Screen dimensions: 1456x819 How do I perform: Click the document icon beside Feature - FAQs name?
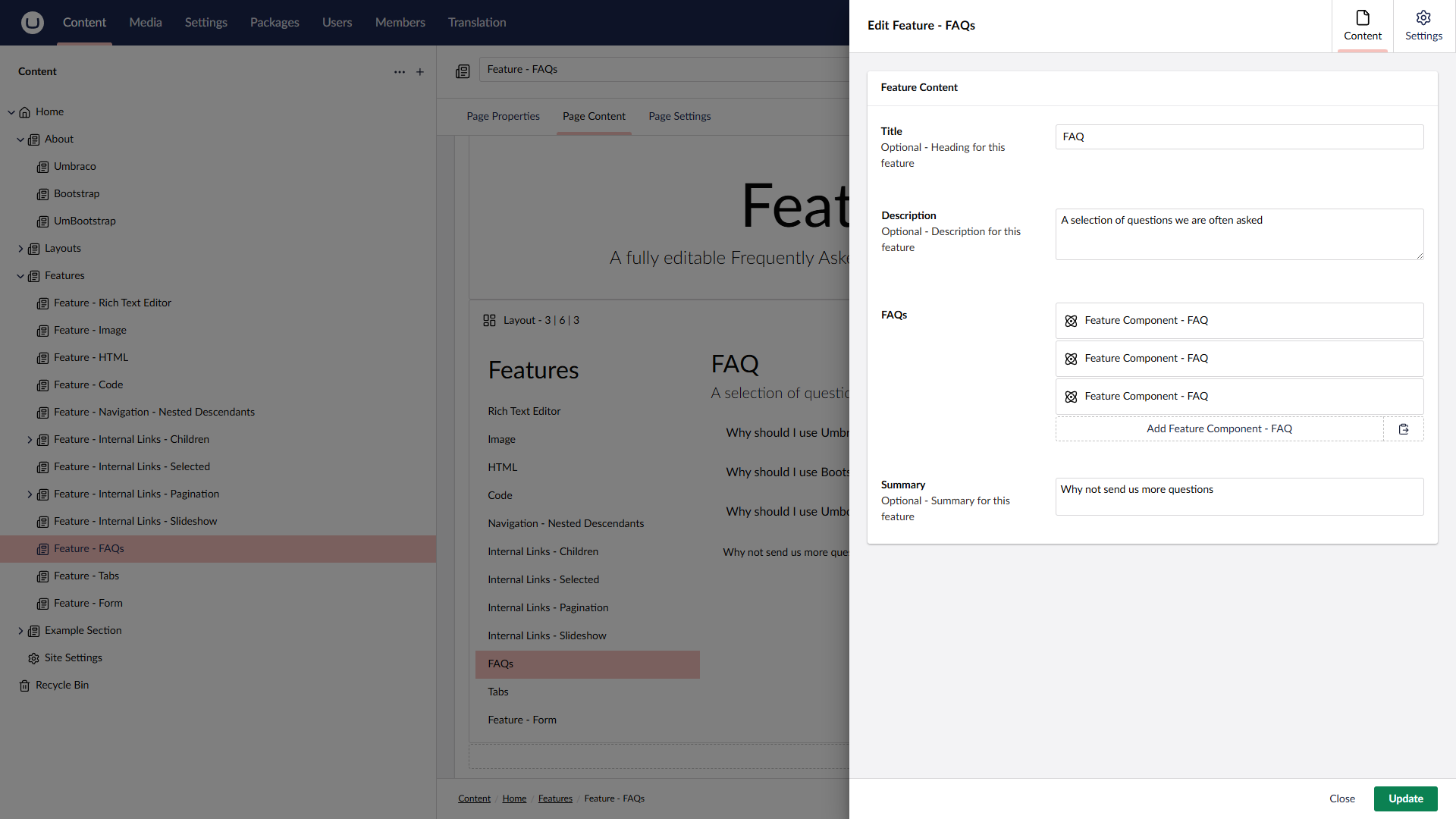pyautogui.click(x=463, y=71)
